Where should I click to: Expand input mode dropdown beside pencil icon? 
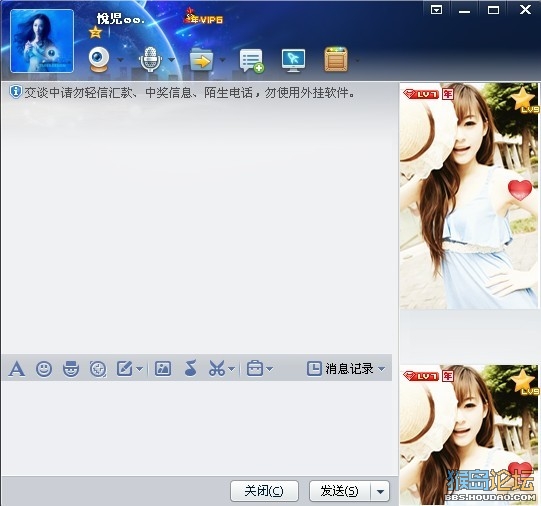(139, 369)
